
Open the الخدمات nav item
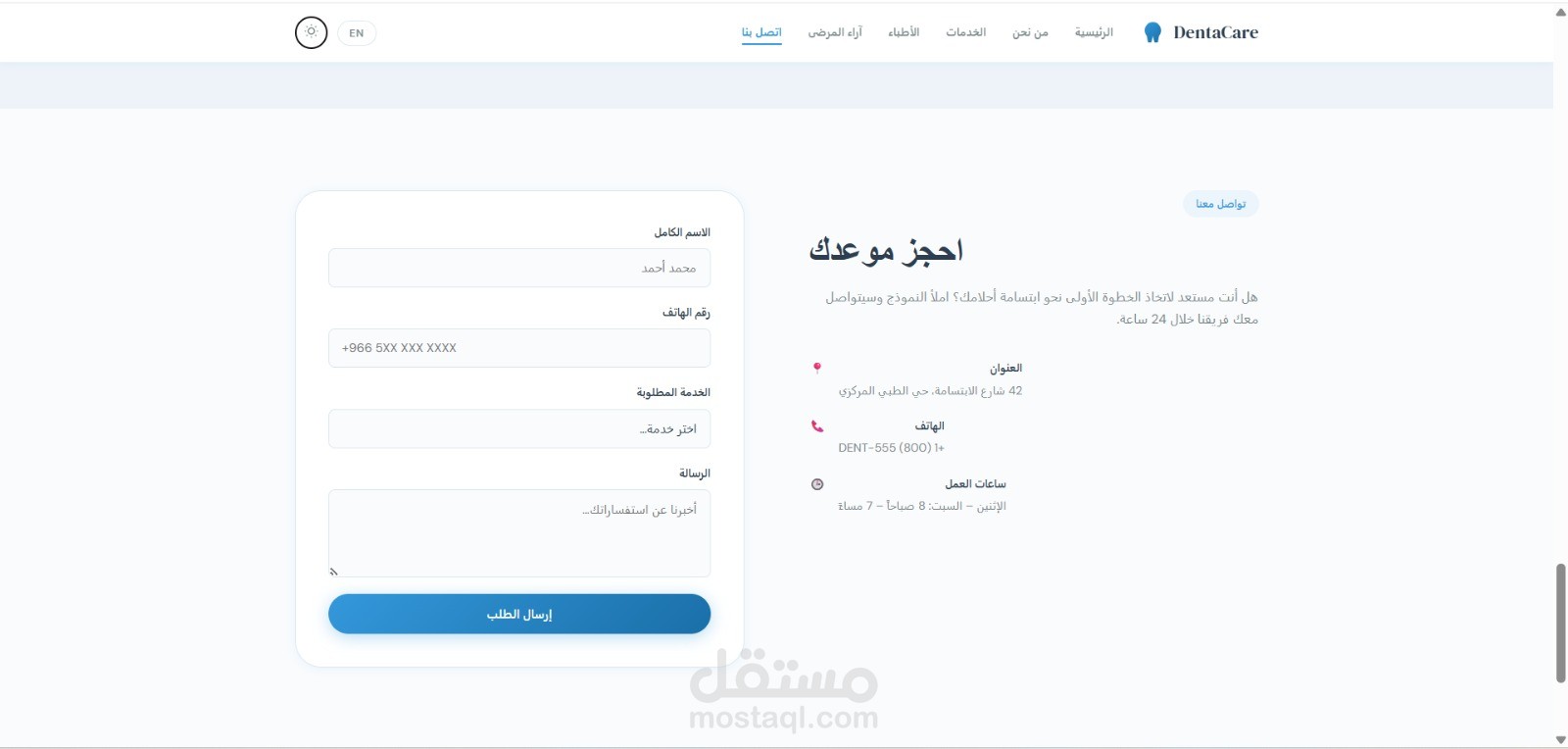point(965,32)
